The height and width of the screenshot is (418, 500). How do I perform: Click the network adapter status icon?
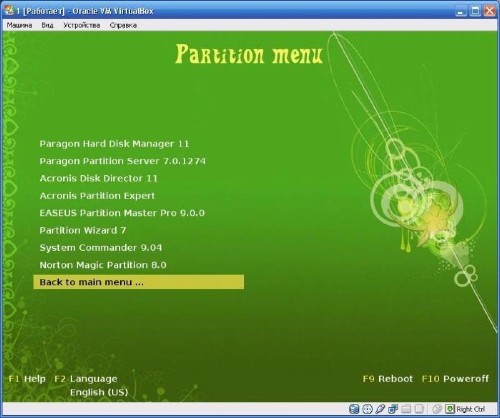point(393,409)
